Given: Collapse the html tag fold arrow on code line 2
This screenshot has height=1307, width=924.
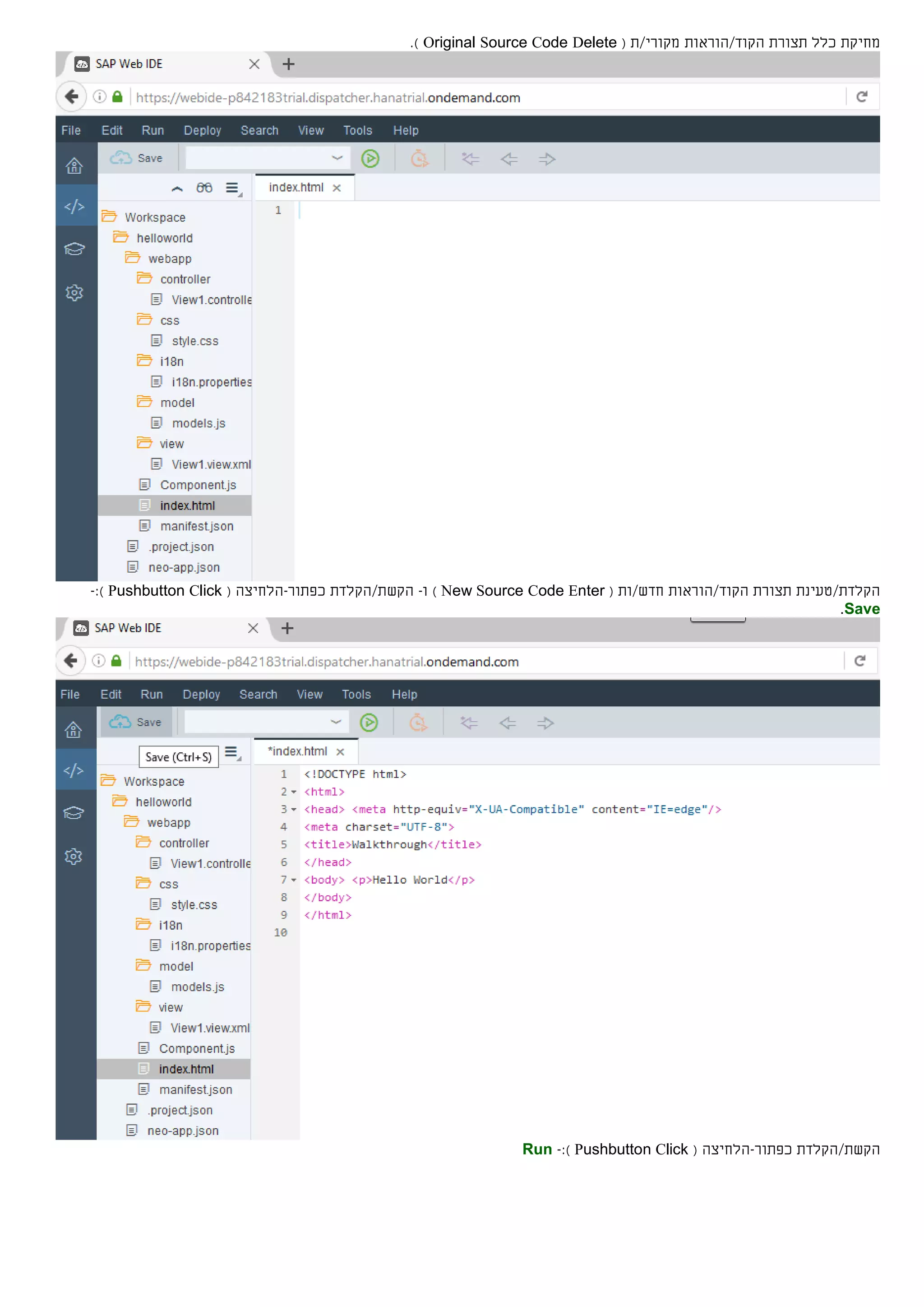Looking at the screenshot, I should coord(294,792).
